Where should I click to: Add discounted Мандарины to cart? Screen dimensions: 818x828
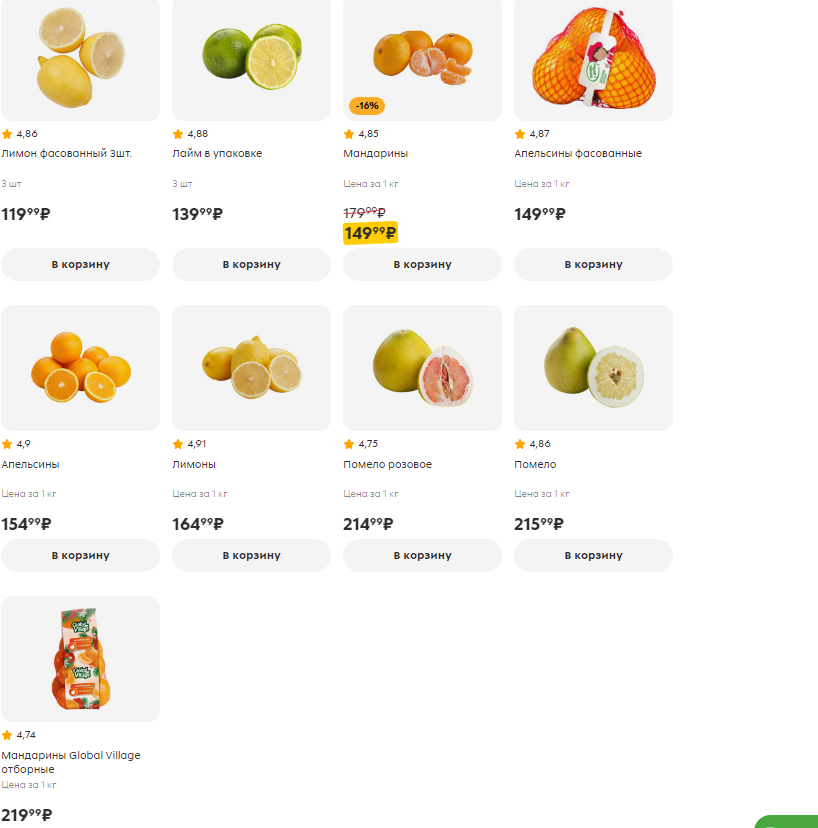422,265
